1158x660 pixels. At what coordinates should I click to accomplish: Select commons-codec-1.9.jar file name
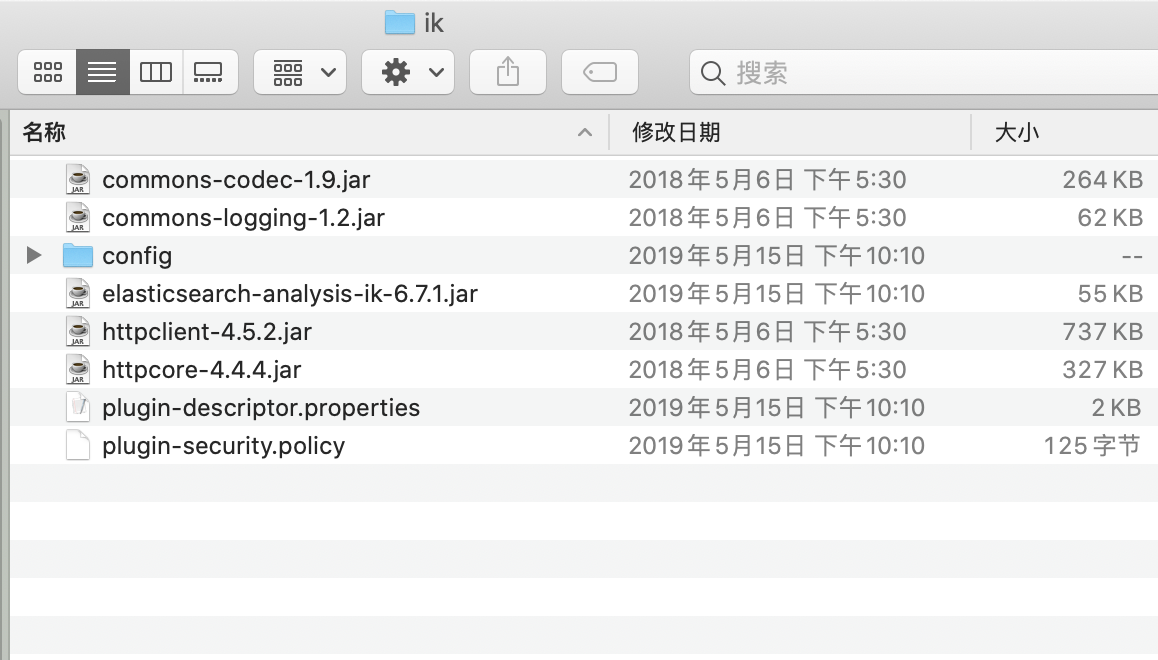point(236,179)
